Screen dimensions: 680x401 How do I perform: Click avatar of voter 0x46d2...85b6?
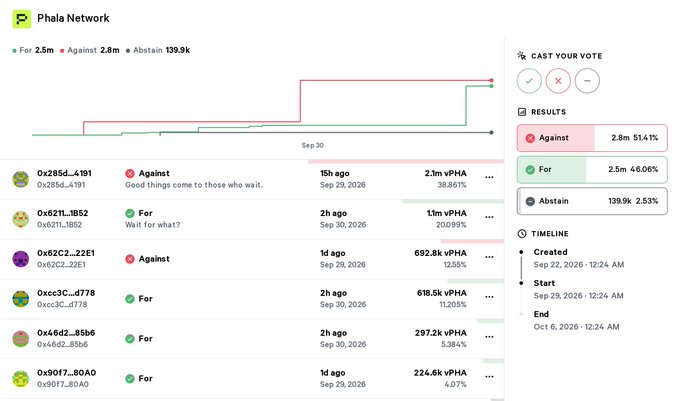tap(20, 339)
